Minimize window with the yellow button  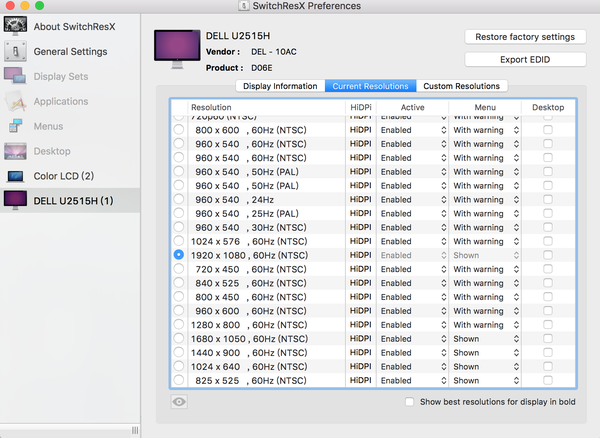click(x=25, y=5)
